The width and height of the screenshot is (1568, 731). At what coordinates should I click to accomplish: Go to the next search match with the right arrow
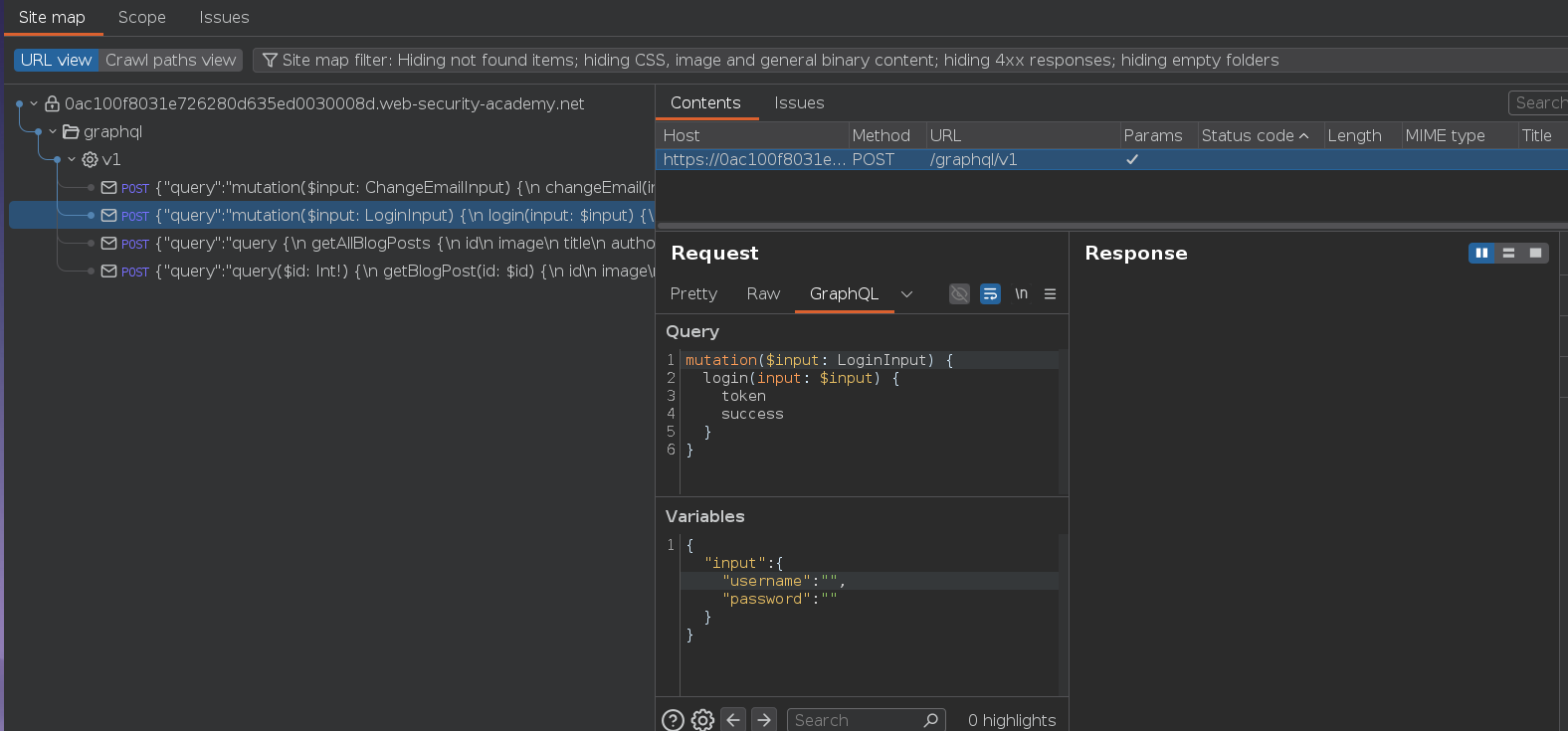pyautogui.click(x=764, y=719)
